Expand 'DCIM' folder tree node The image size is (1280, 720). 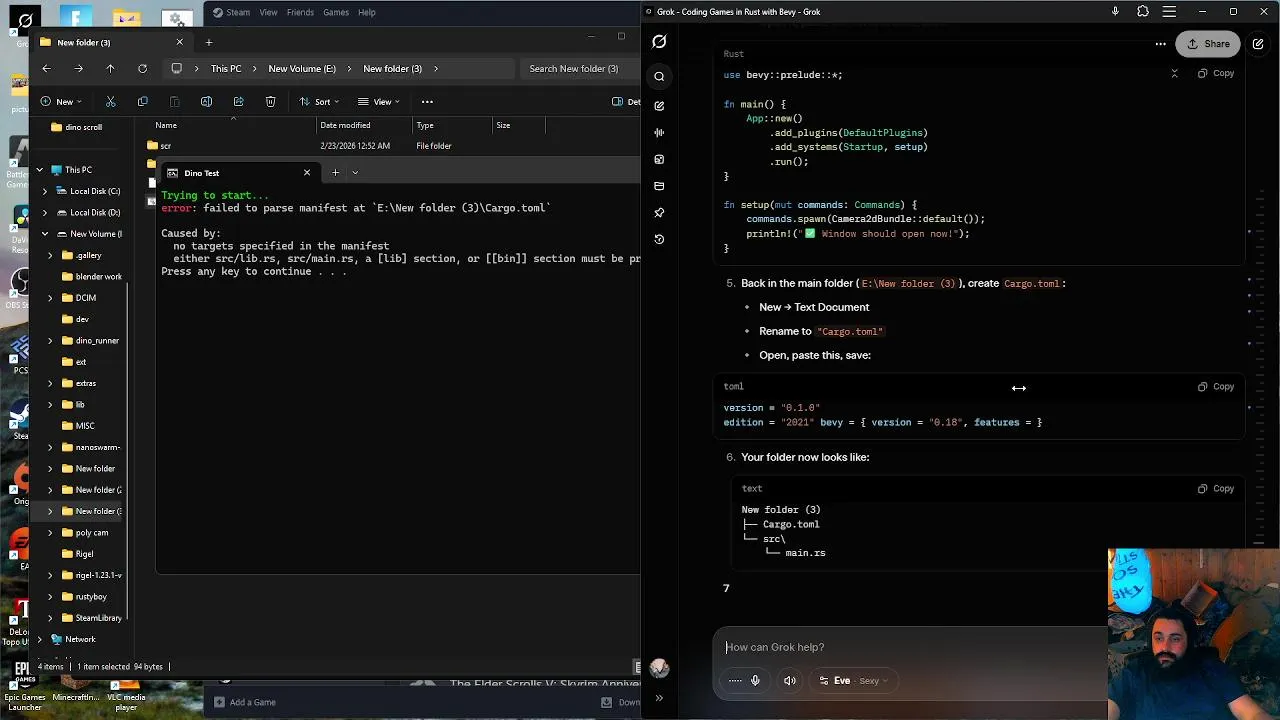click(50, 298)
